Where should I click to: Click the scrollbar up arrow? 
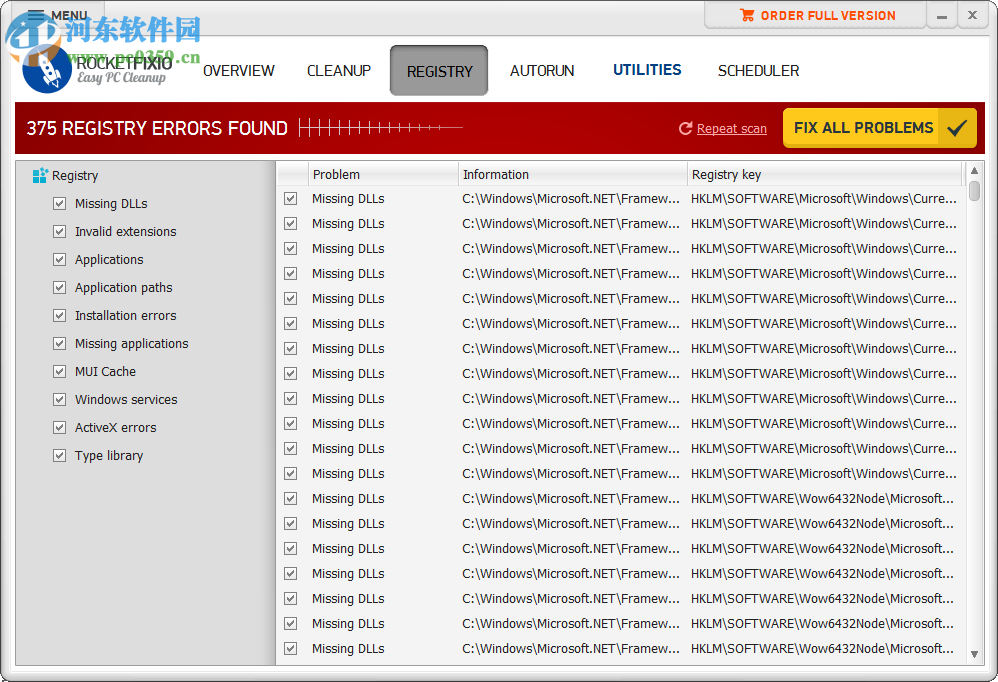[x=974, y=170]
